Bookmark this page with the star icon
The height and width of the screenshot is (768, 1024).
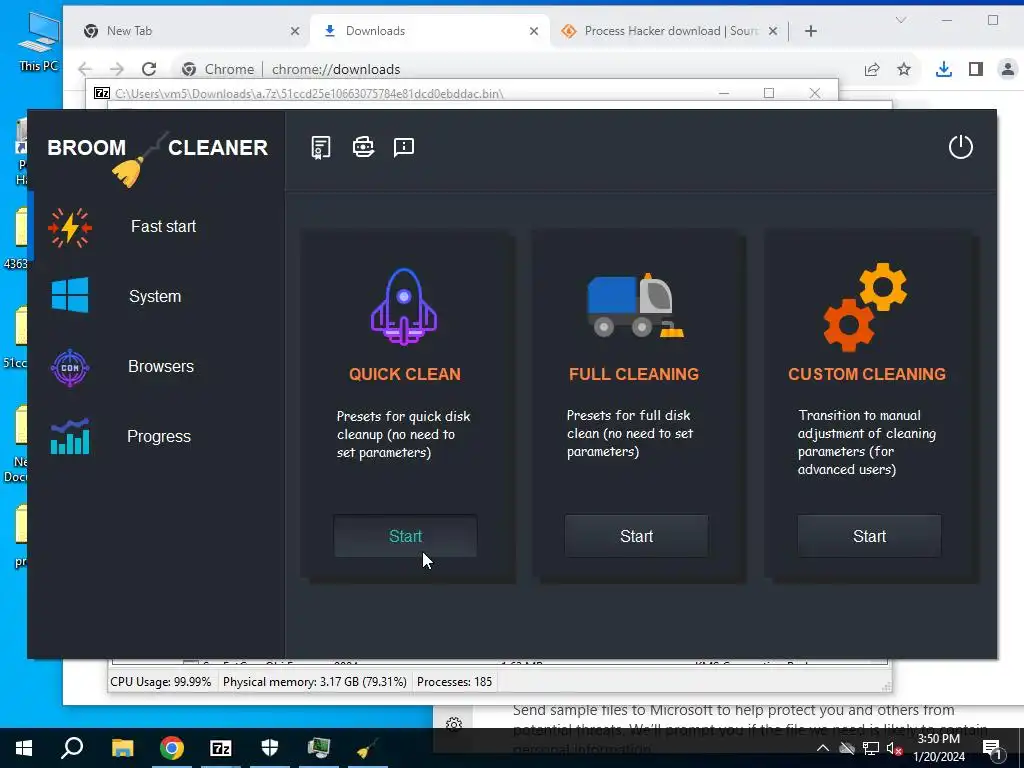pyautogui.click(x=904, y=69)
